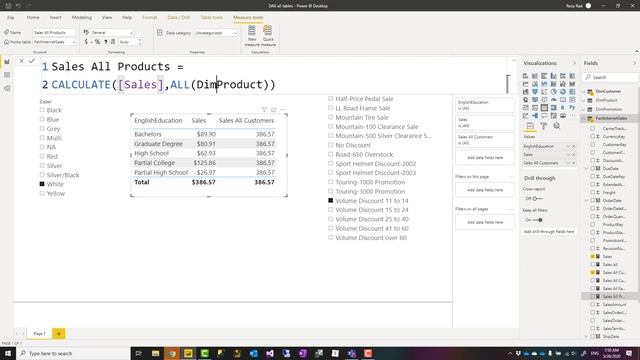Image resolution: width=640 pixels, height=360 pixels.
Task: Open more options ellipsis on table visual
Action: click(x=283, y=109)
